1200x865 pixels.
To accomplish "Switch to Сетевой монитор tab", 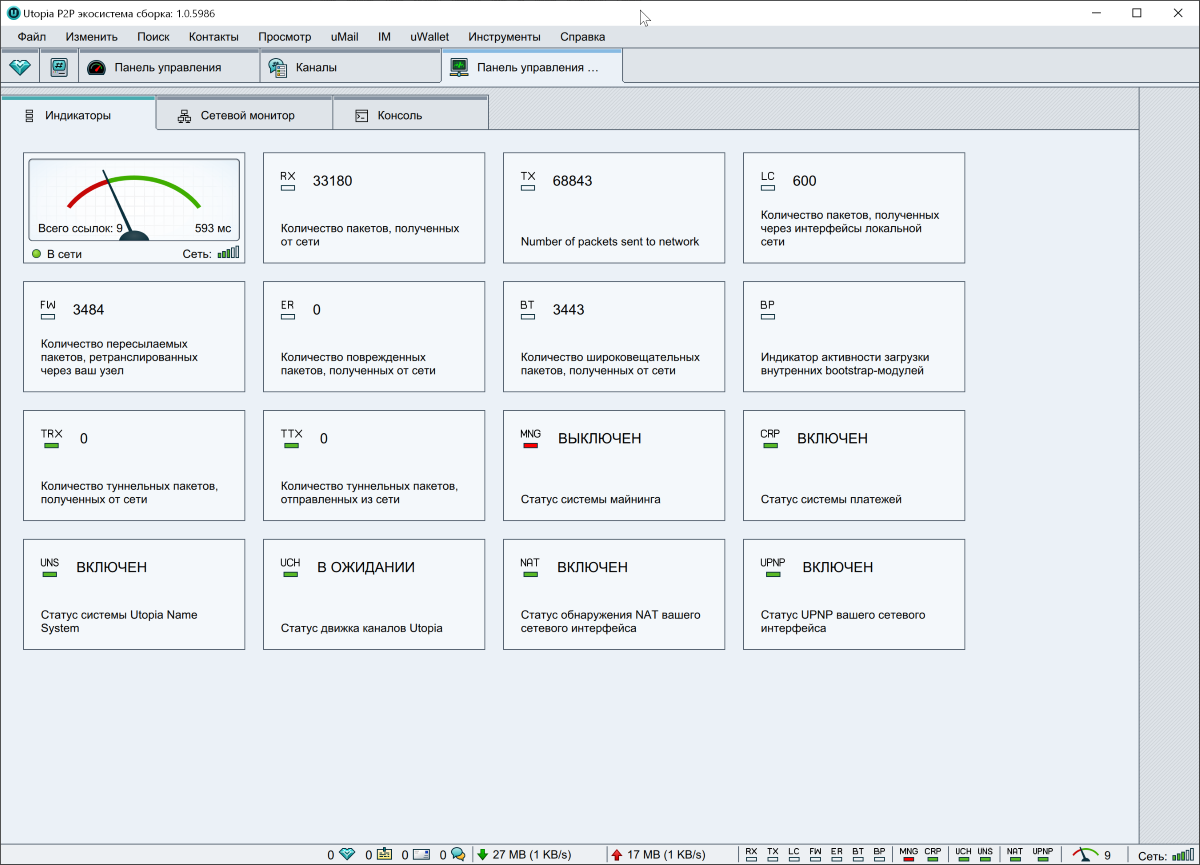I will (245, 115).
